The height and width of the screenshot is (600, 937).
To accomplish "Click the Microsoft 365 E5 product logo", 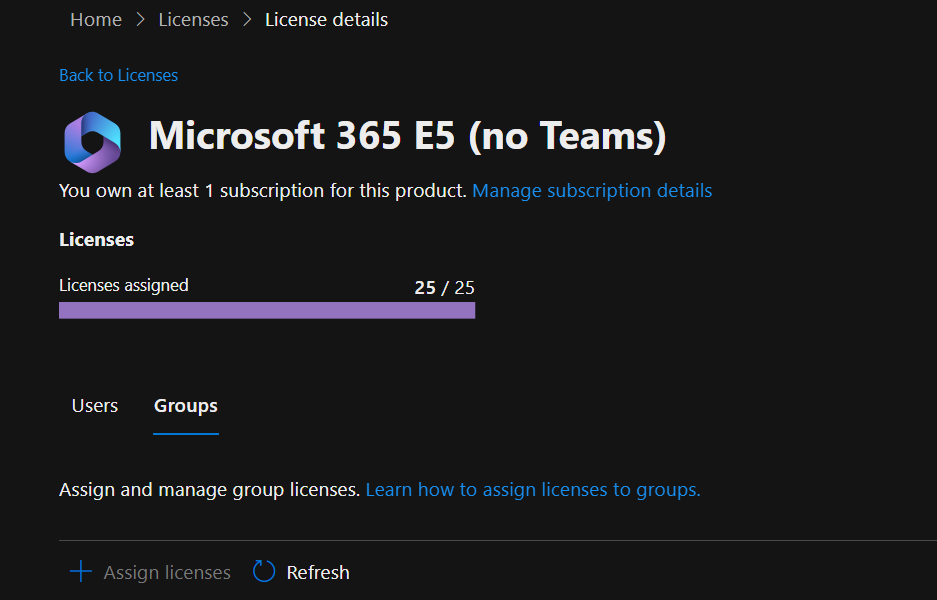I will (x=91, y=142).
